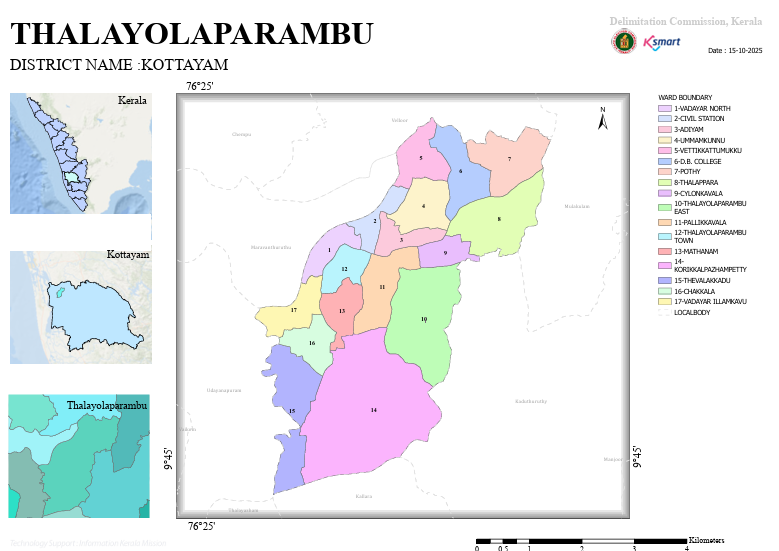
Task: Click ward 4 on the map
Action: [423, 206]
